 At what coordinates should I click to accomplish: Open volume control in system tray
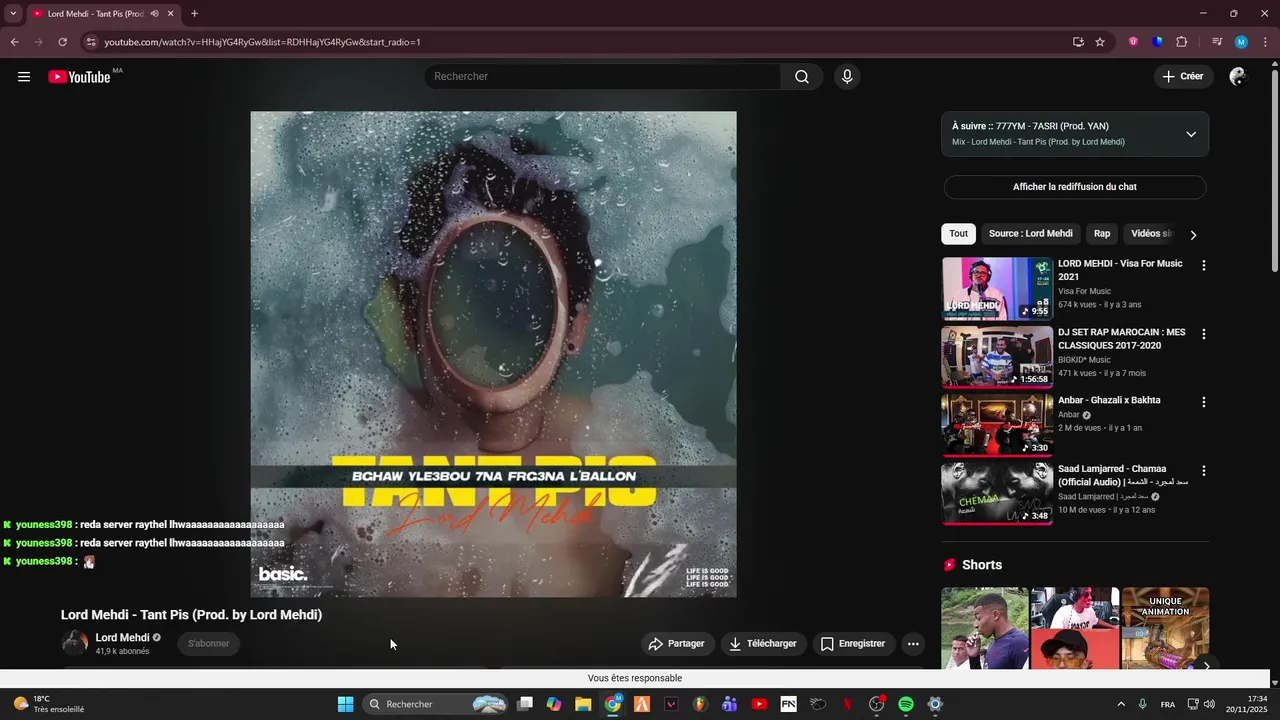tap(1209, 704)
